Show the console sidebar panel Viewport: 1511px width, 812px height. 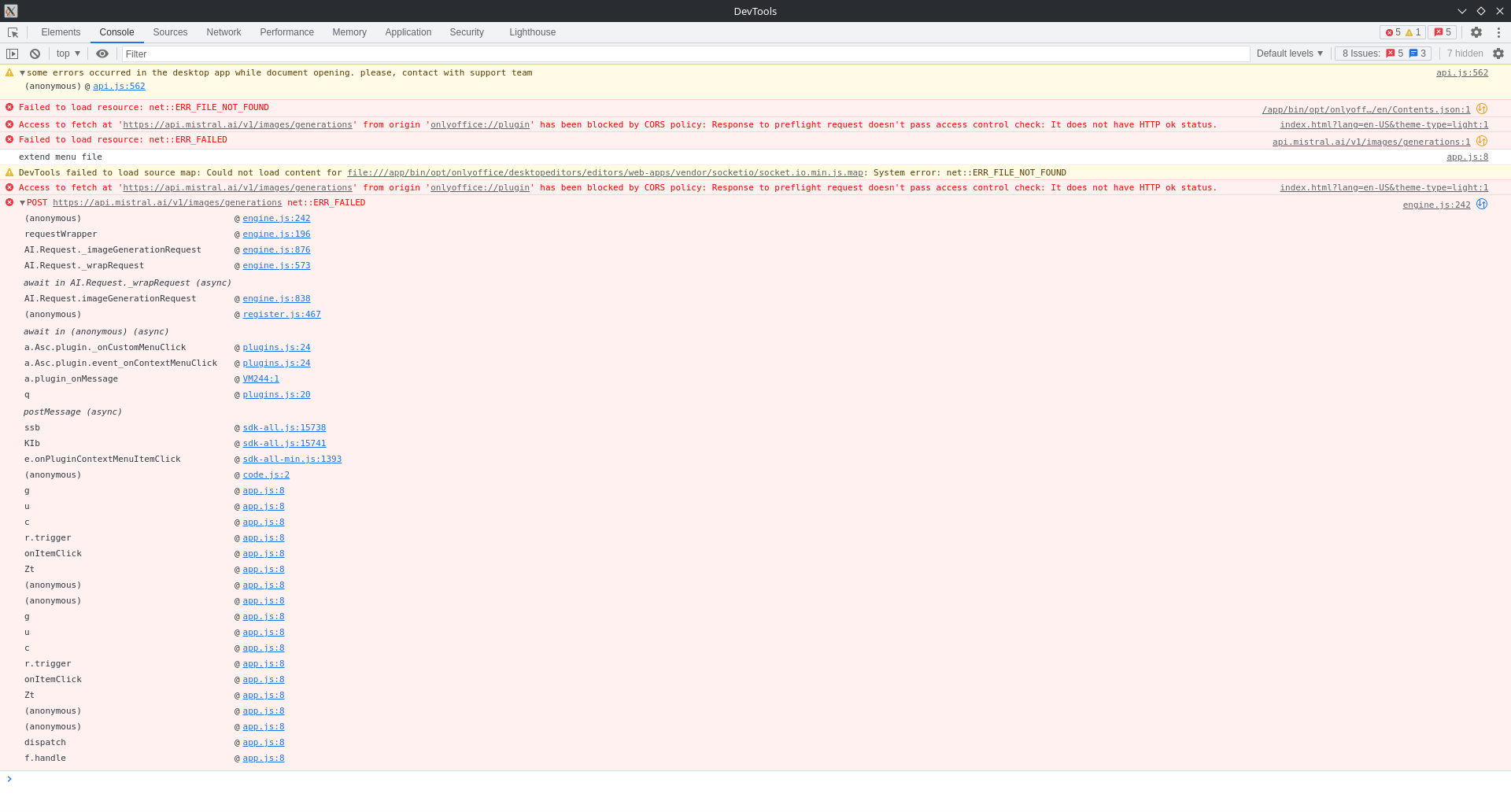[13, 54]
